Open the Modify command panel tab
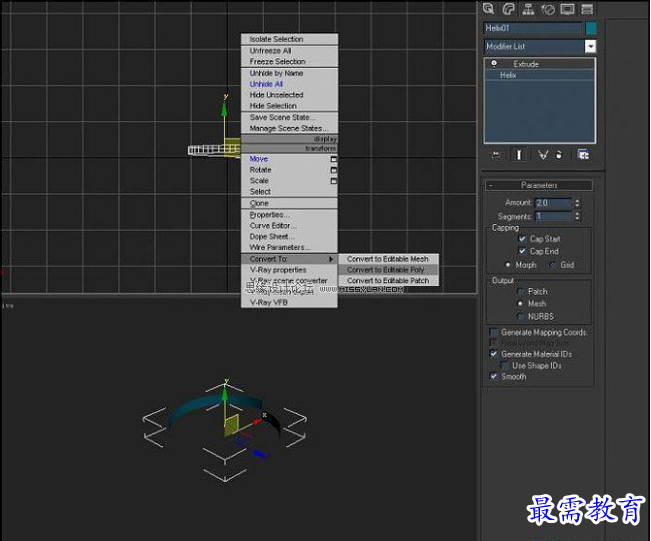651x541 pixels. [508, 9]
